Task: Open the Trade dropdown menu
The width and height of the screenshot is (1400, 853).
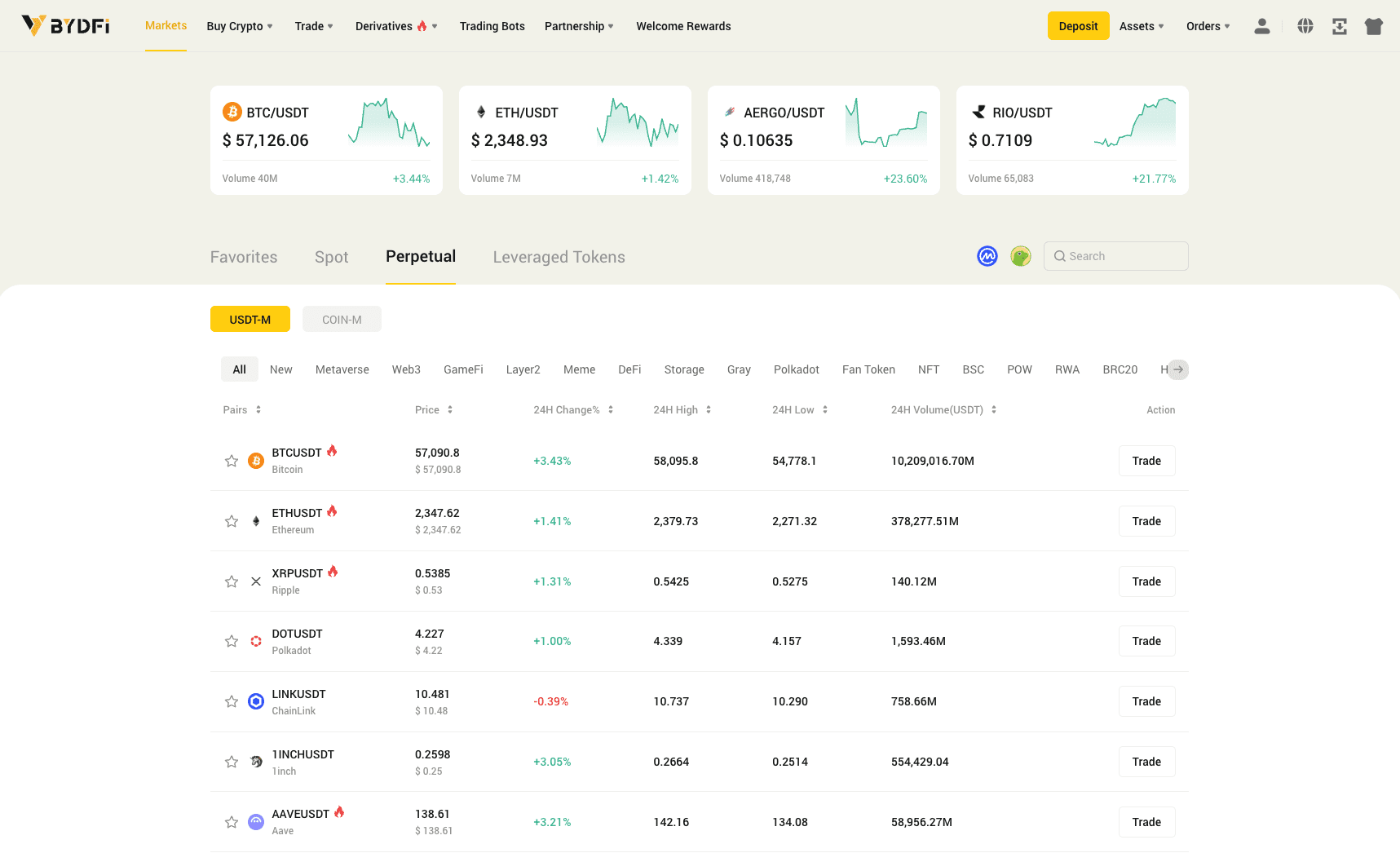Action: [313, 25]
